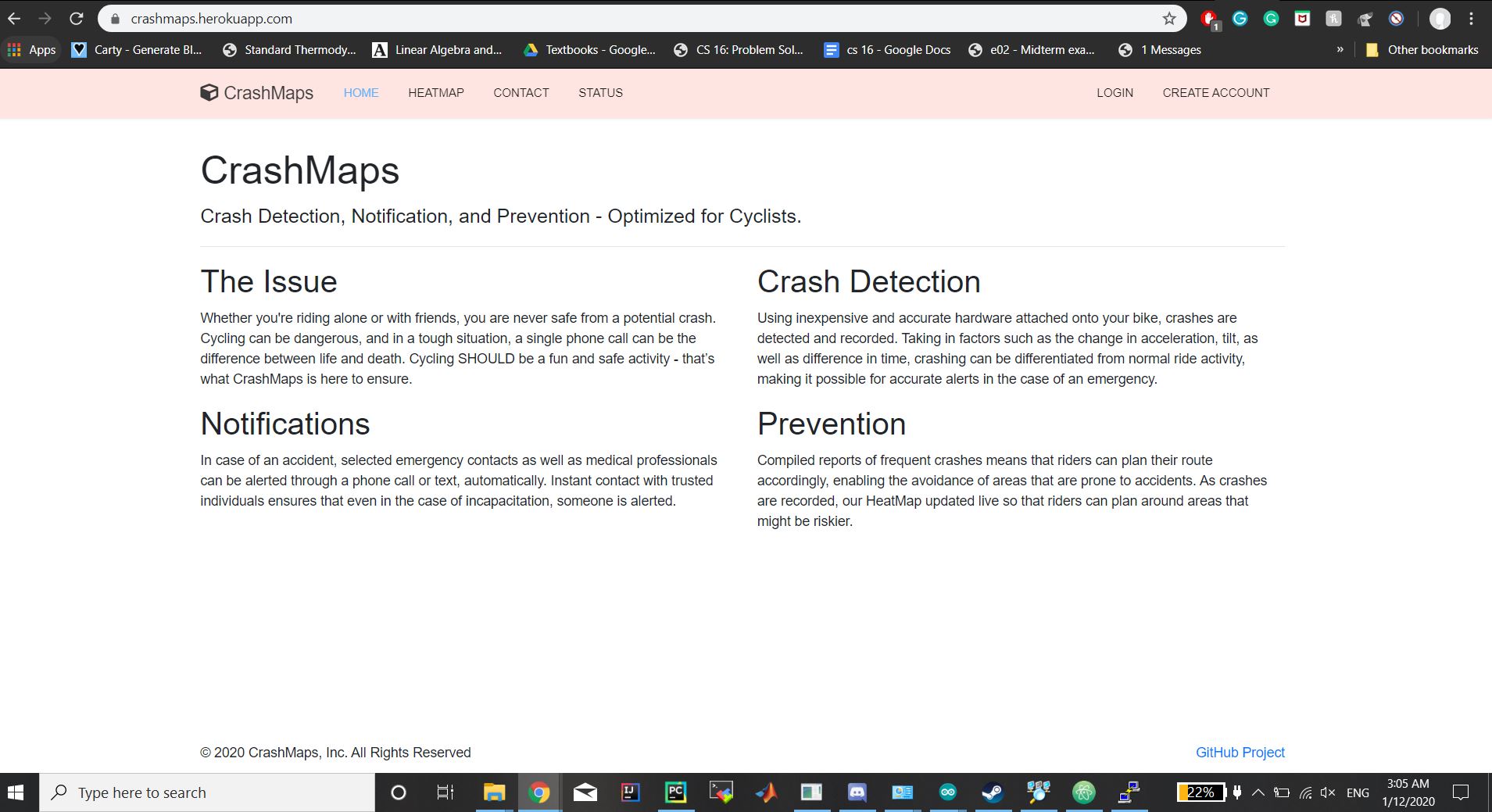
Task: Open the Standard Thermody... bookmark
Action: pyautogui.click(x=289, y=50)
